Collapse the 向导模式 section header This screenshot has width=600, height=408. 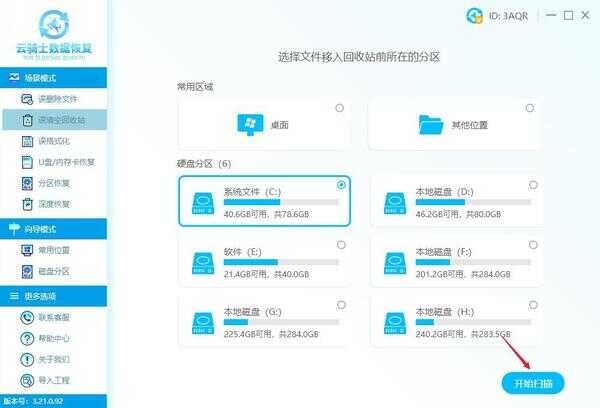tap(53, 229)
